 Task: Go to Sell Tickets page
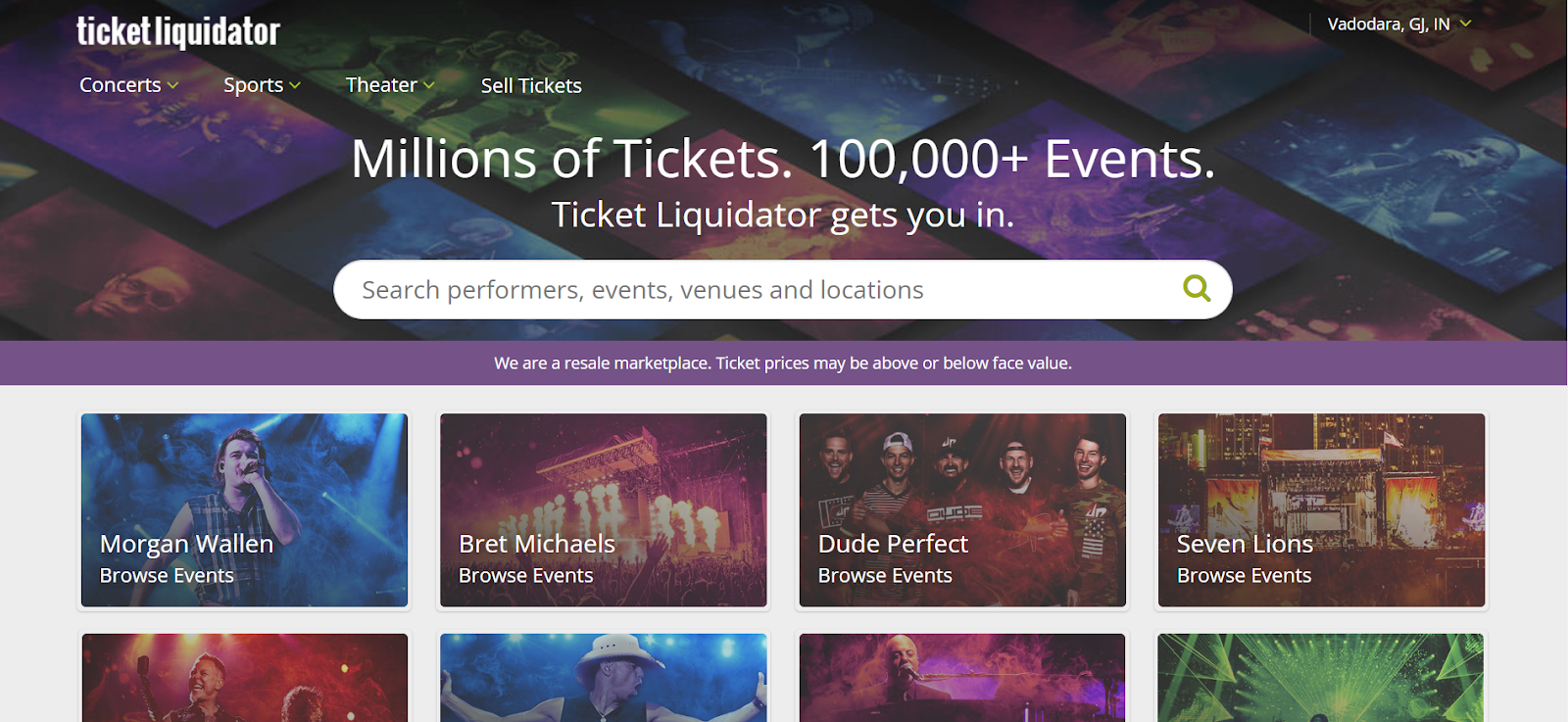(531, 86)
